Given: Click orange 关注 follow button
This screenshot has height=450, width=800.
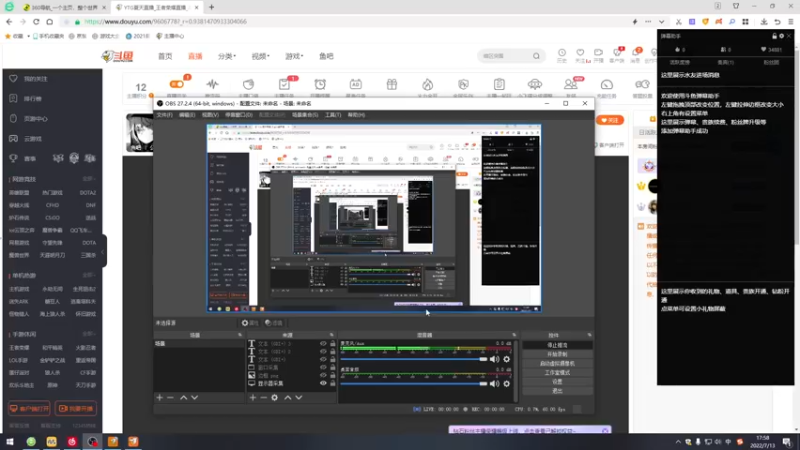Looking at the screenshot, I should point(610,120).
